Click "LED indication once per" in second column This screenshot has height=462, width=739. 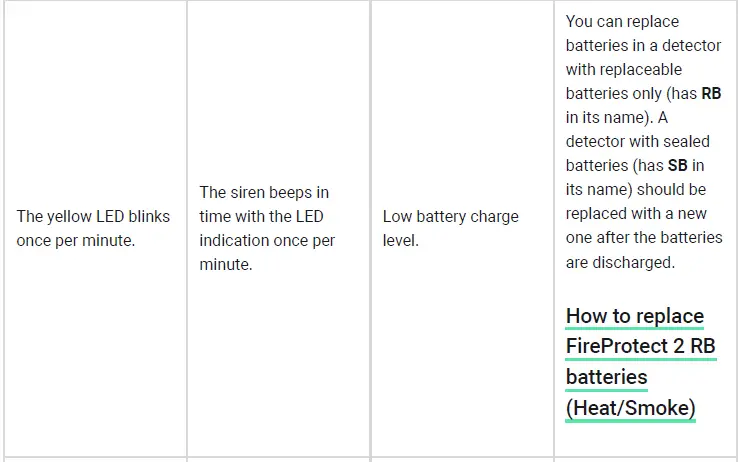click(267, 241)
